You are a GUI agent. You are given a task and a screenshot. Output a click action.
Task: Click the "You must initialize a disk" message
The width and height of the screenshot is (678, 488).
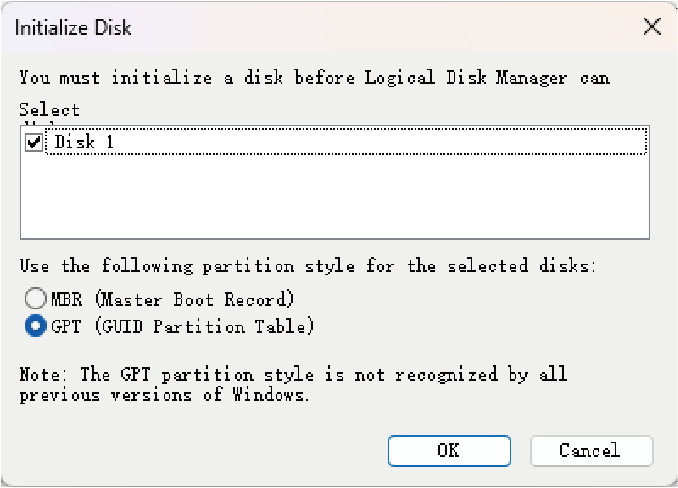314,77
